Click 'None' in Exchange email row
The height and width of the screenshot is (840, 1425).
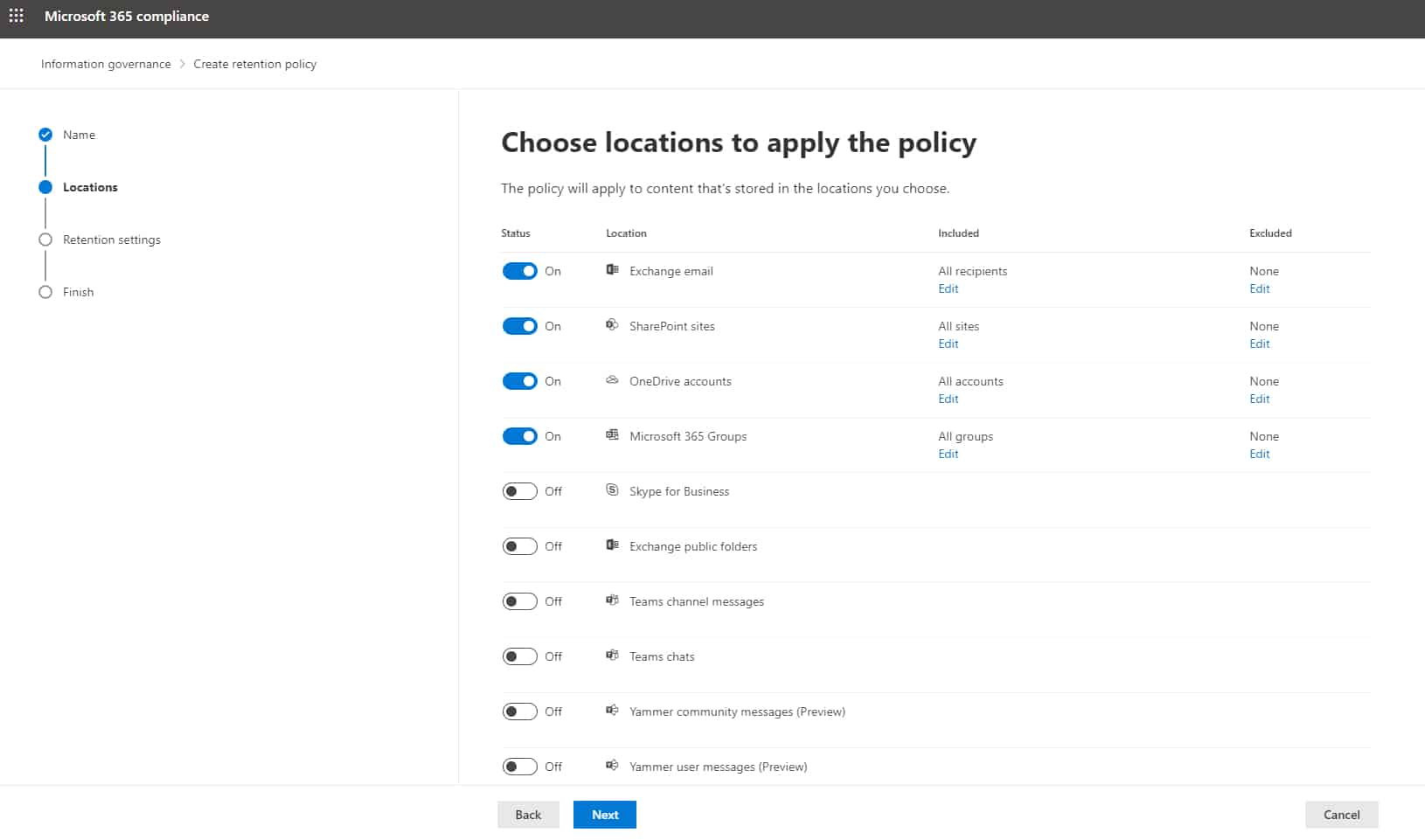pos(1264,271)
